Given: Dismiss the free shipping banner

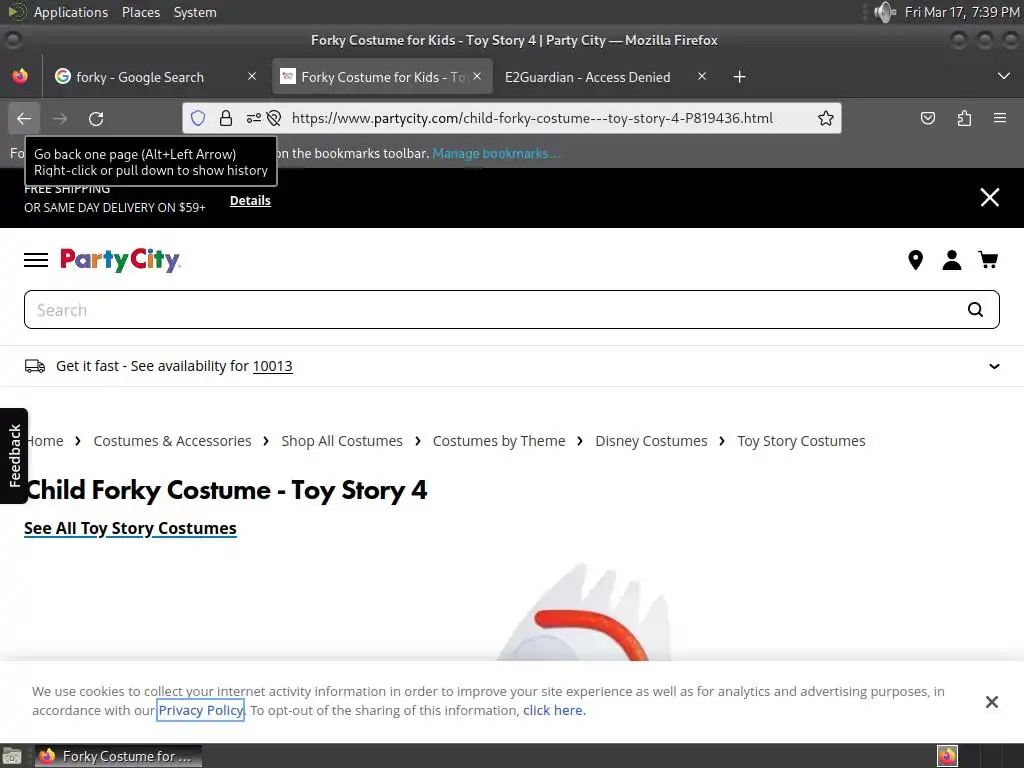Looking at the screenshot, I should (x=989, y=197).
